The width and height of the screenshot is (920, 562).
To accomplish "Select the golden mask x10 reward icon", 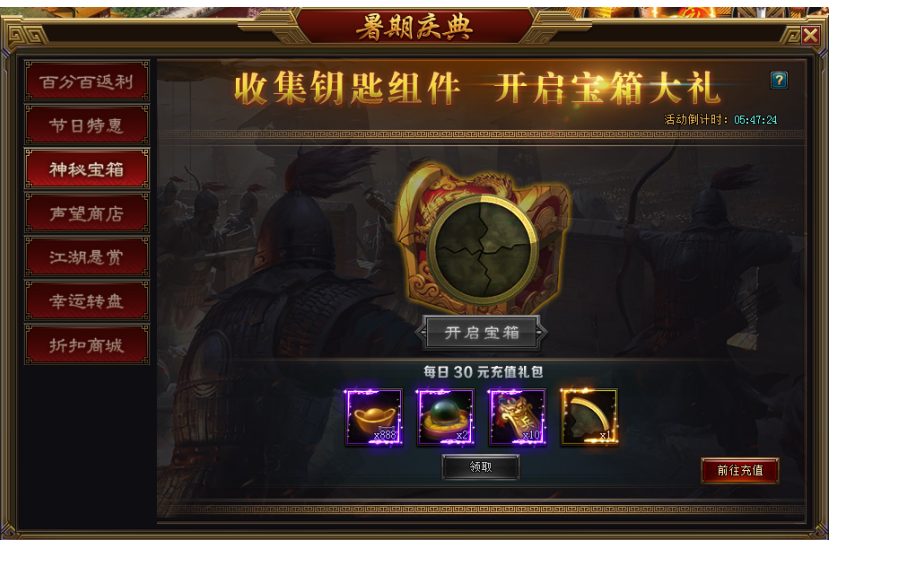I will (x=518, y=417).
